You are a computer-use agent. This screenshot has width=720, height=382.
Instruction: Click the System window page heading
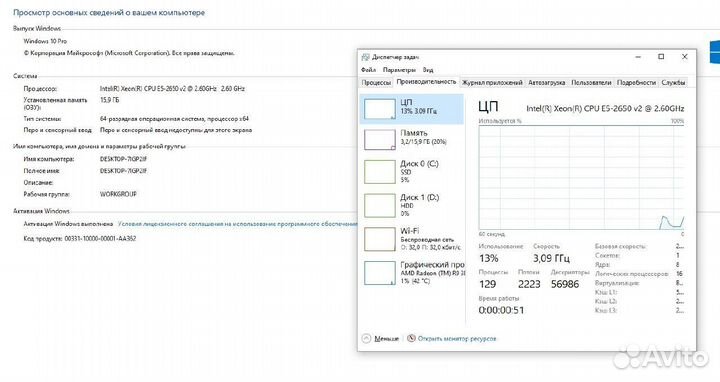pyautogui.click(x=109, y=13)
